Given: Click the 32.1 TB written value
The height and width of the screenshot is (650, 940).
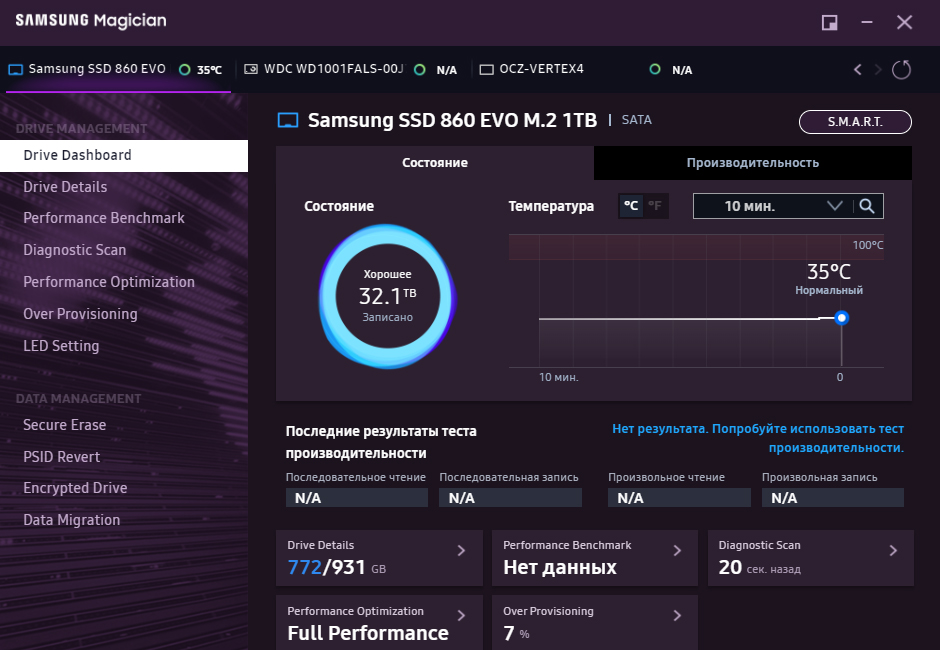Looking at the screenshot, I should point(387,296).
